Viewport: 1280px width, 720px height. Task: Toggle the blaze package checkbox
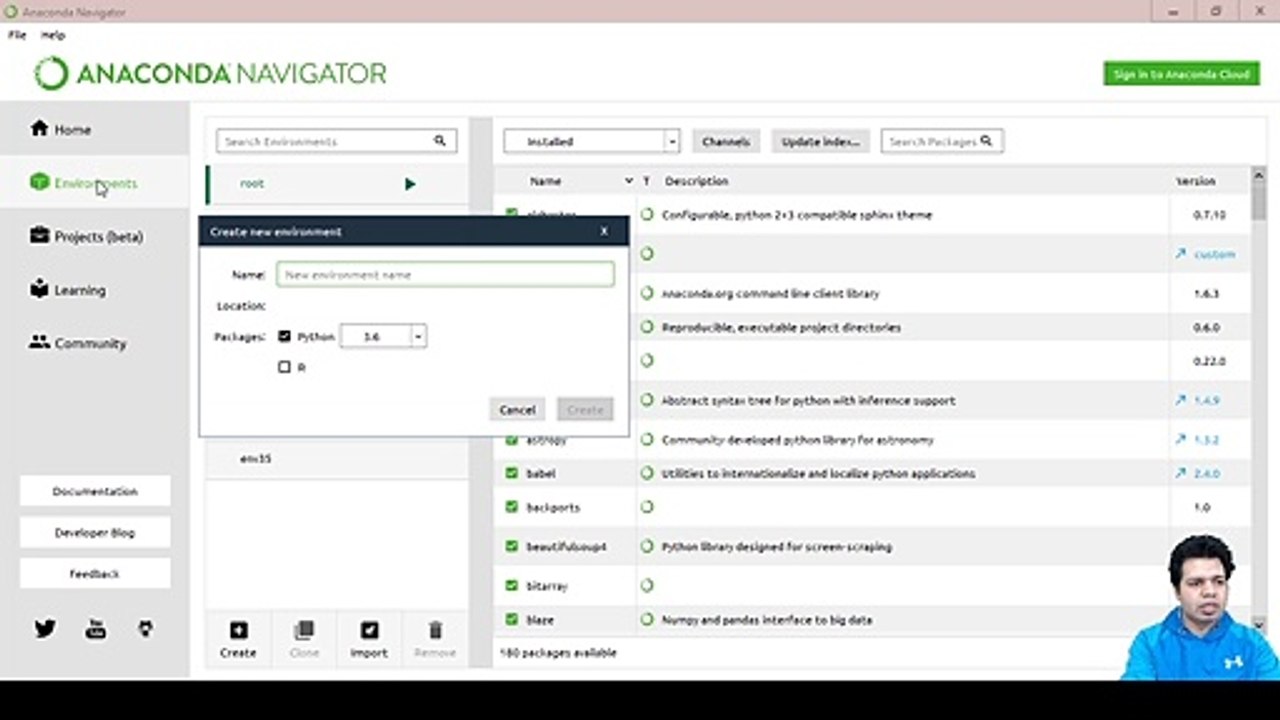512,620
